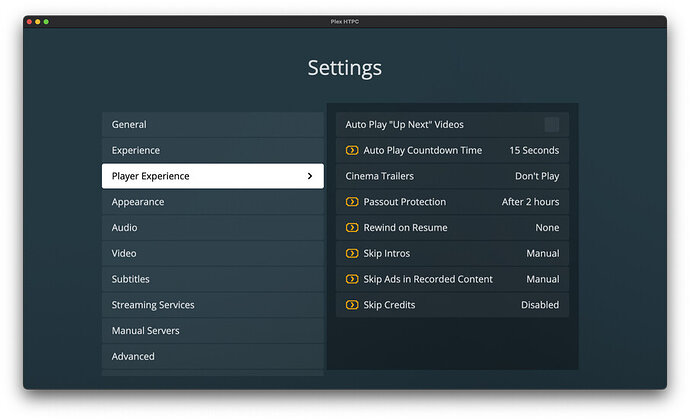Open the Appearance settings category
The width and height of the screenshot is (690, 420).
(x=213, y=202)
